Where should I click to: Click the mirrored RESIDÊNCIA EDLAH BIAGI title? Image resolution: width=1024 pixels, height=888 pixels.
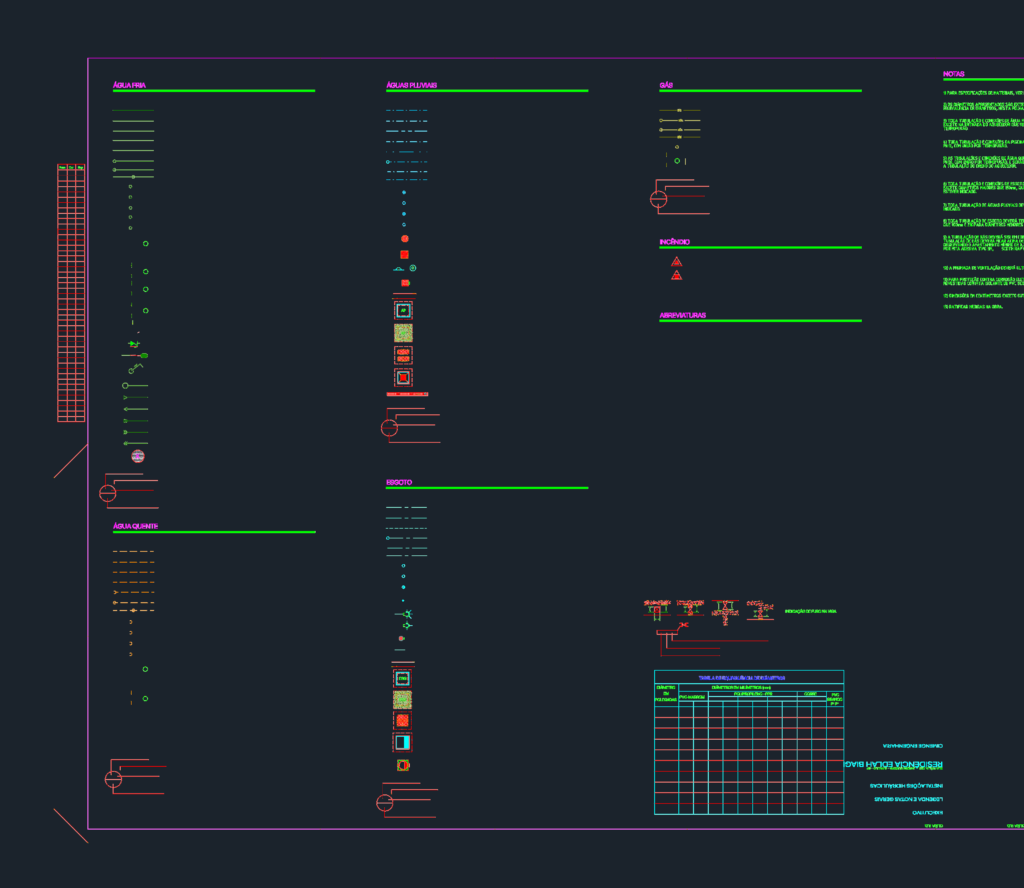[893, 765]
